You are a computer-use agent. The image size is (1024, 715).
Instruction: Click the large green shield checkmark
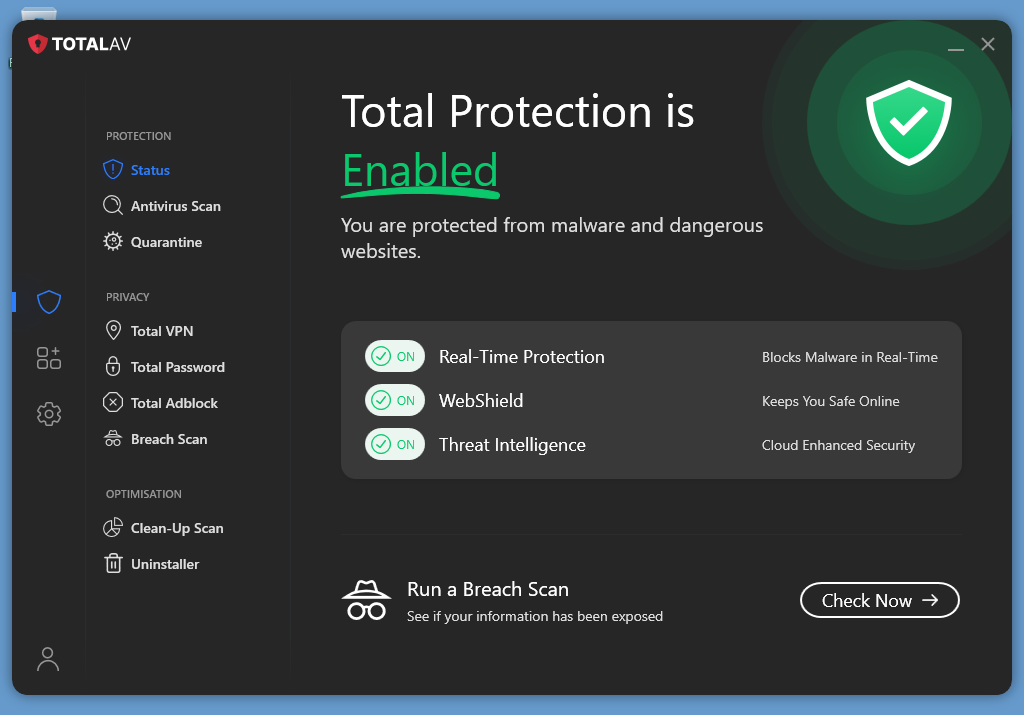pos(908,122)
